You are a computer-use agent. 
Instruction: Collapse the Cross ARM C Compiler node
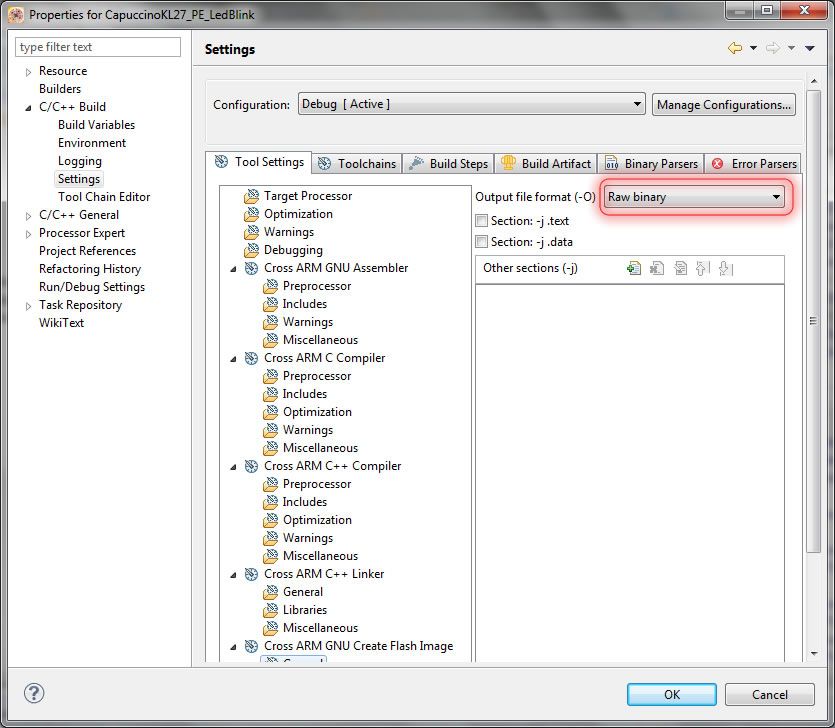click(233, 359)
